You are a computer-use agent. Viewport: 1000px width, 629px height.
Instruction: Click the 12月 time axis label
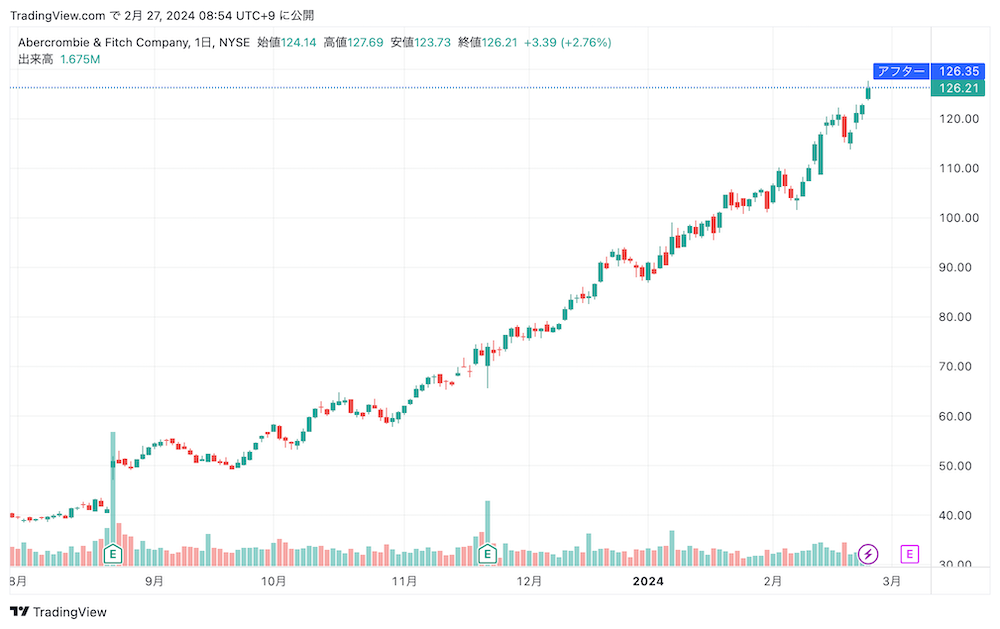[x=529, y=581]
